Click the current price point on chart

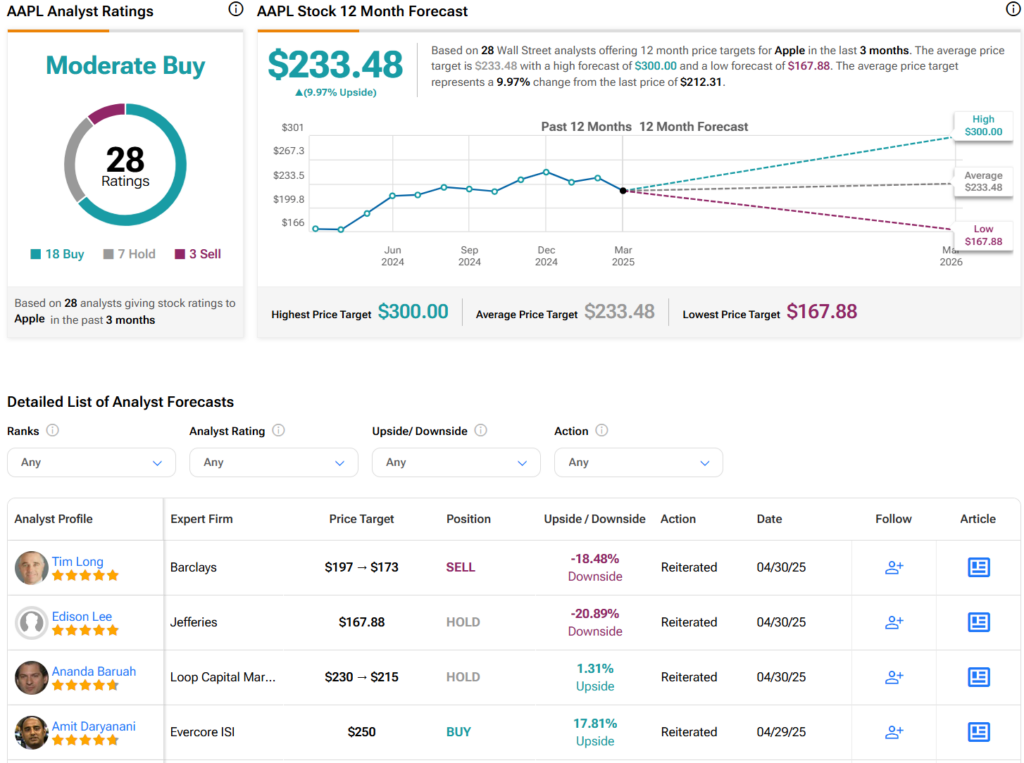(623, 191)
